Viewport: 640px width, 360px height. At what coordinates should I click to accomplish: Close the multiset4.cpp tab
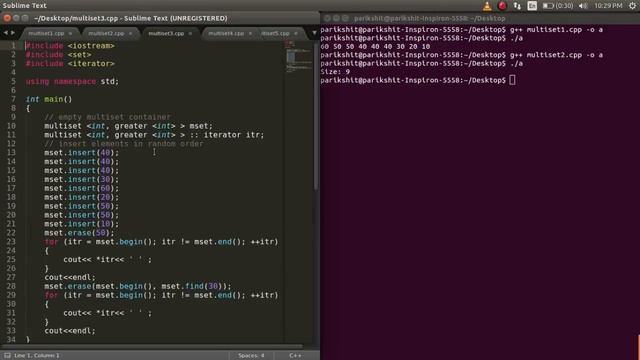(x=250, y=33)
